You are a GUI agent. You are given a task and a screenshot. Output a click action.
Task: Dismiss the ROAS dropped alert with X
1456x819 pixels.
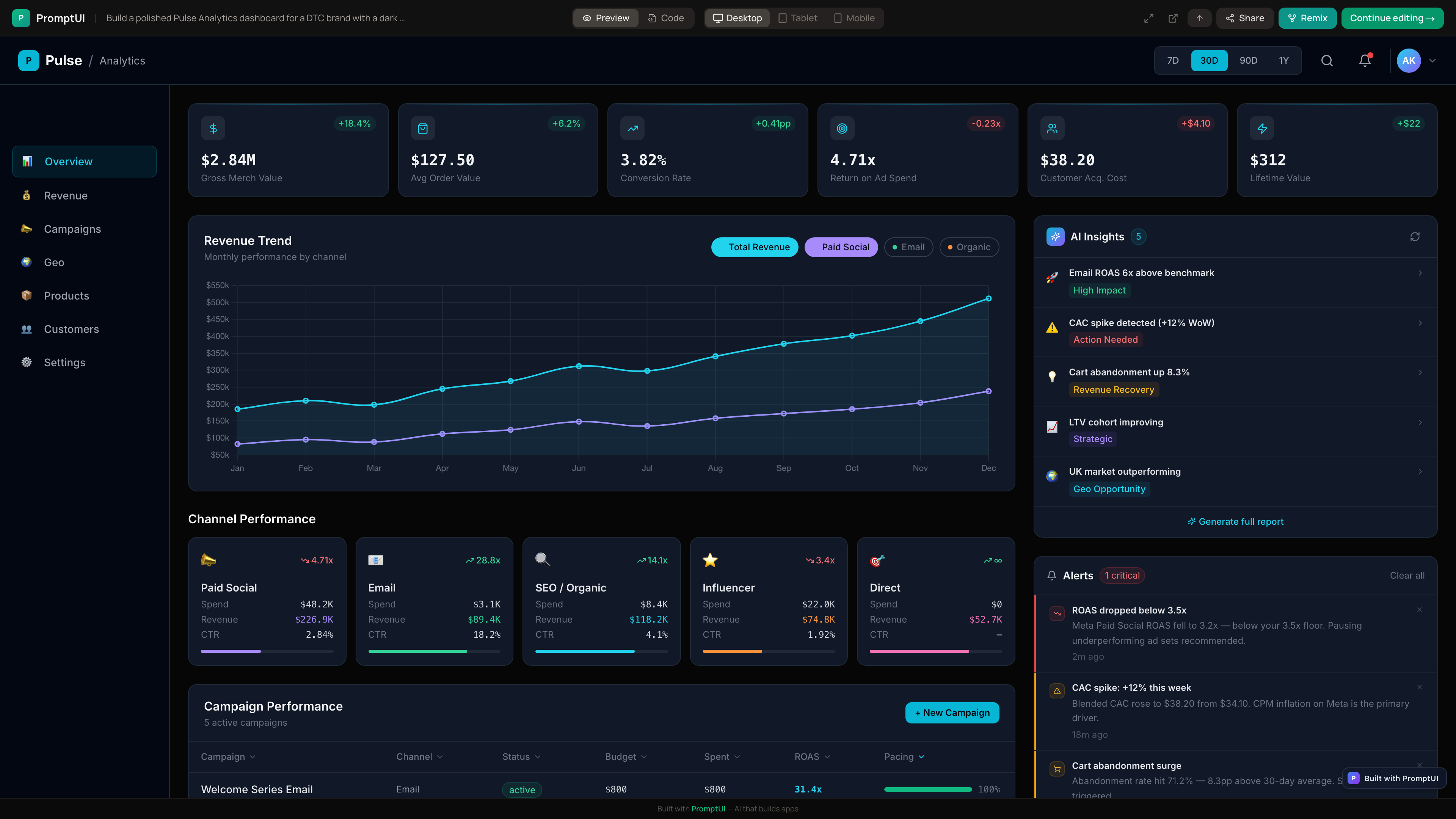tap(1419, 610)
